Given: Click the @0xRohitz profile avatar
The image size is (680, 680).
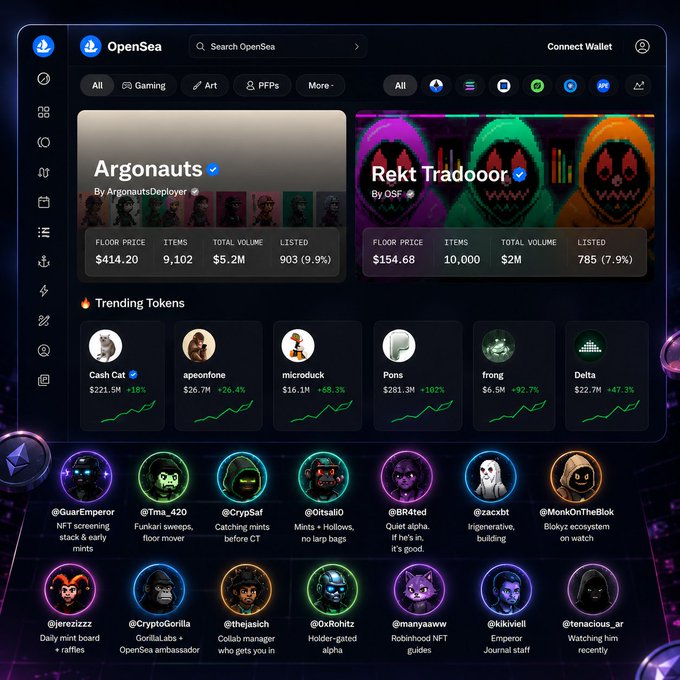Looking at the screenshot, I should point(332,589).
